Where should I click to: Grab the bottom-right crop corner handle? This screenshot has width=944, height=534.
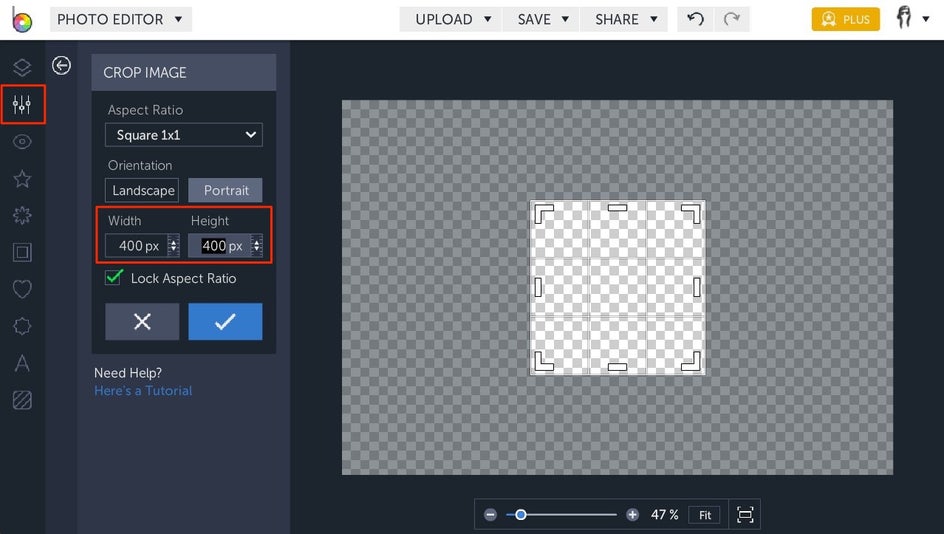691,361
